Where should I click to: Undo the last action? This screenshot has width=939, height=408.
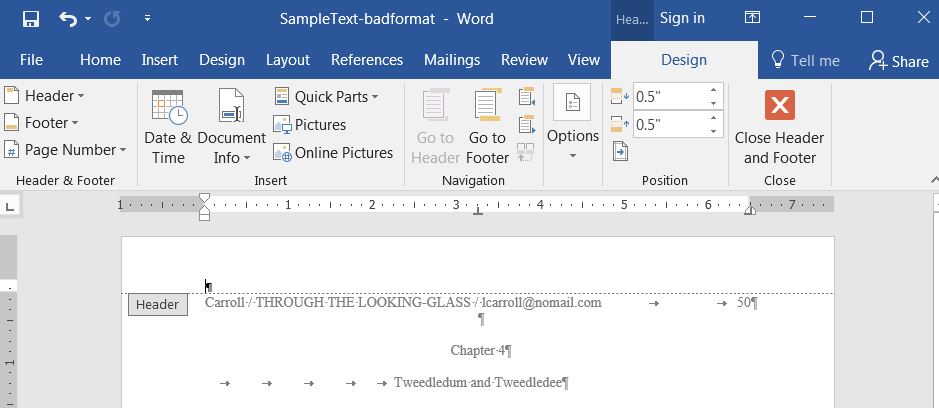coord(67,18)
